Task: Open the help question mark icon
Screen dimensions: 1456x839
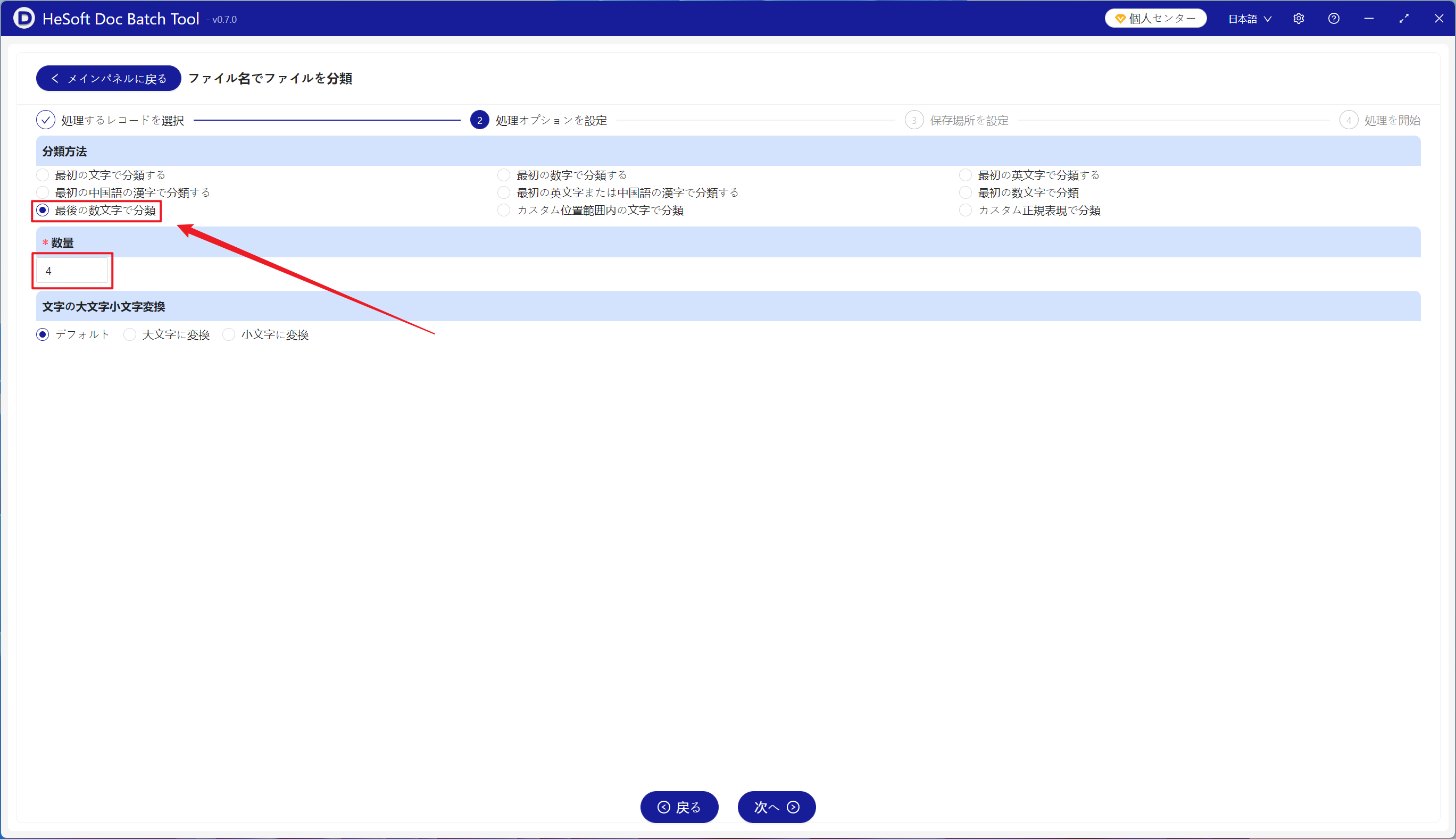Action: 1334,19
